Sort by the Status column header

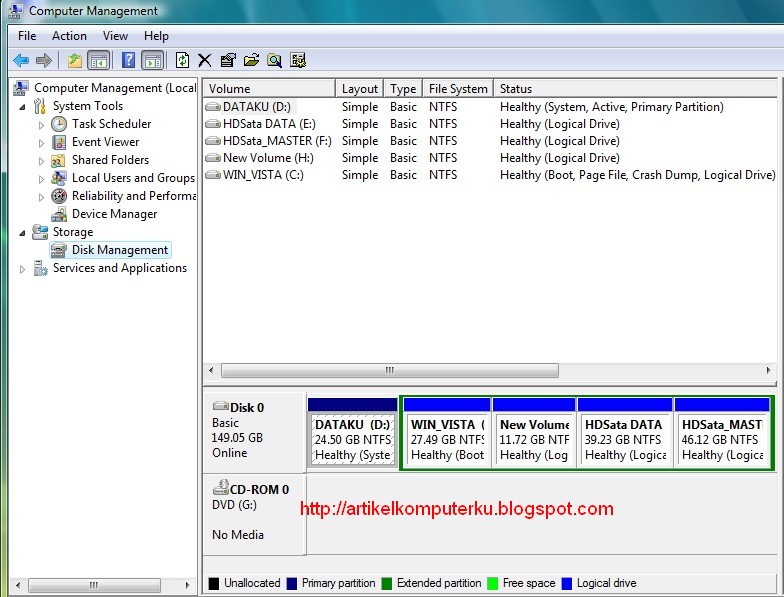(x=635, y=88)
